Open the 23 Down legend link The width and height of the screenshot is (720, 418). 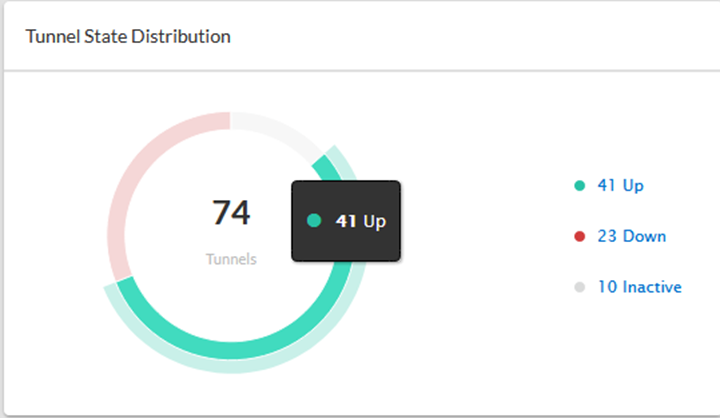tap(631, 237)
